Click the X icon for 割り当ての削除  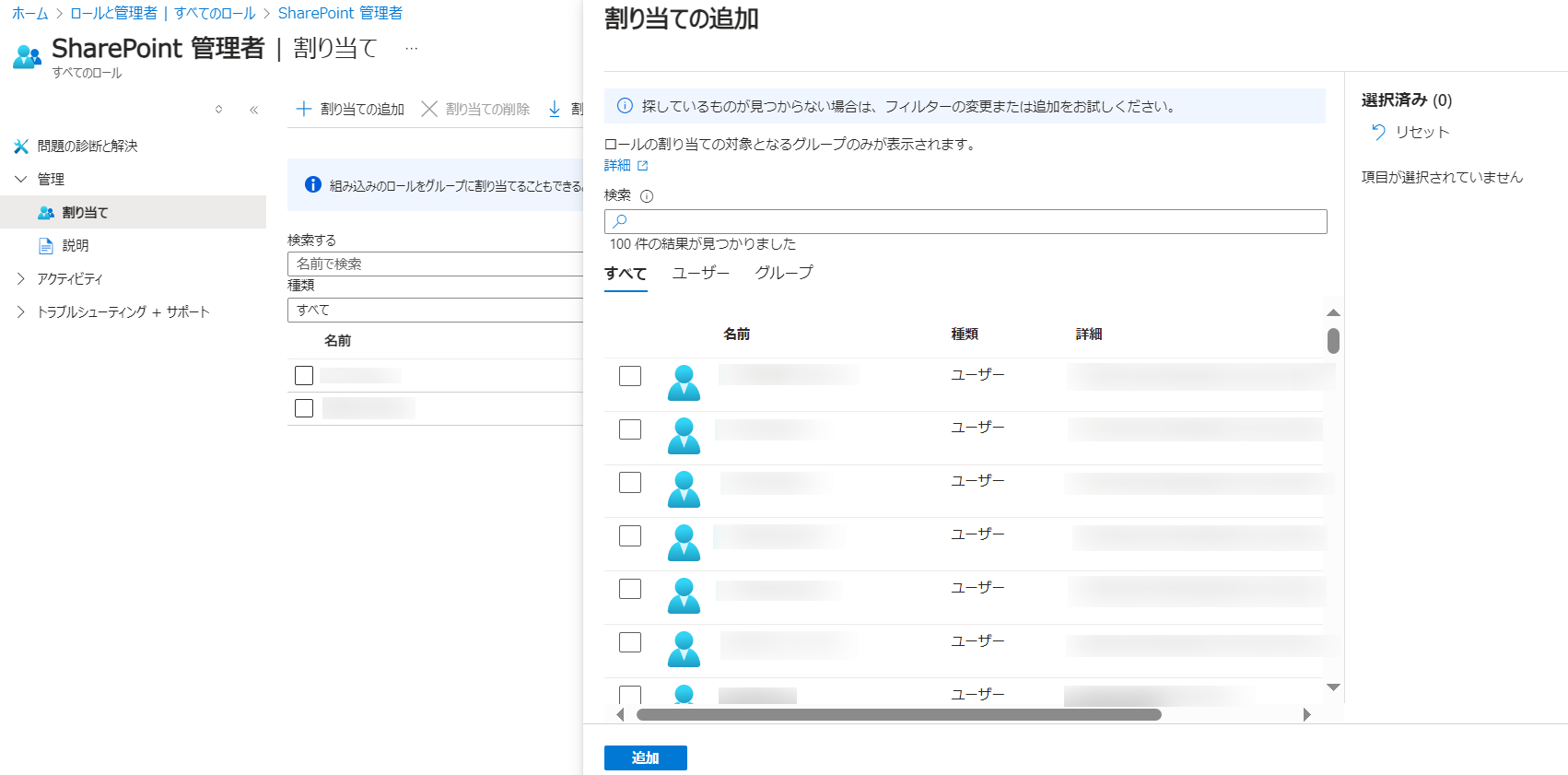(428, 109)
